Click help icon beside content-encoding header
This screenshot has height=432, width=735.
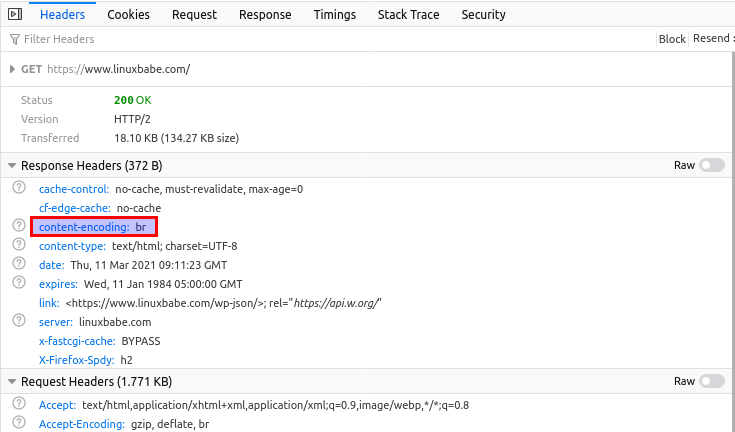click(x=18, y=226)
